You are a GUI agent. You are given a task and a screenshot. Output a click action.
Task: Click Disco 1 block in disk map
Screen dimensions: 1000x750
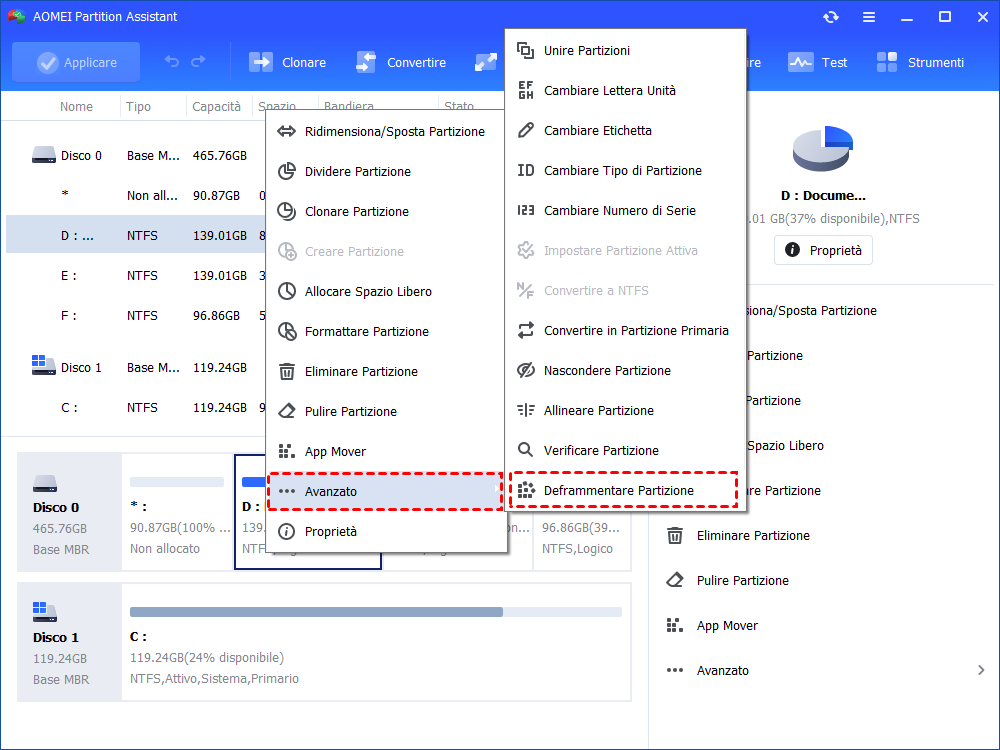coord(69,642)
